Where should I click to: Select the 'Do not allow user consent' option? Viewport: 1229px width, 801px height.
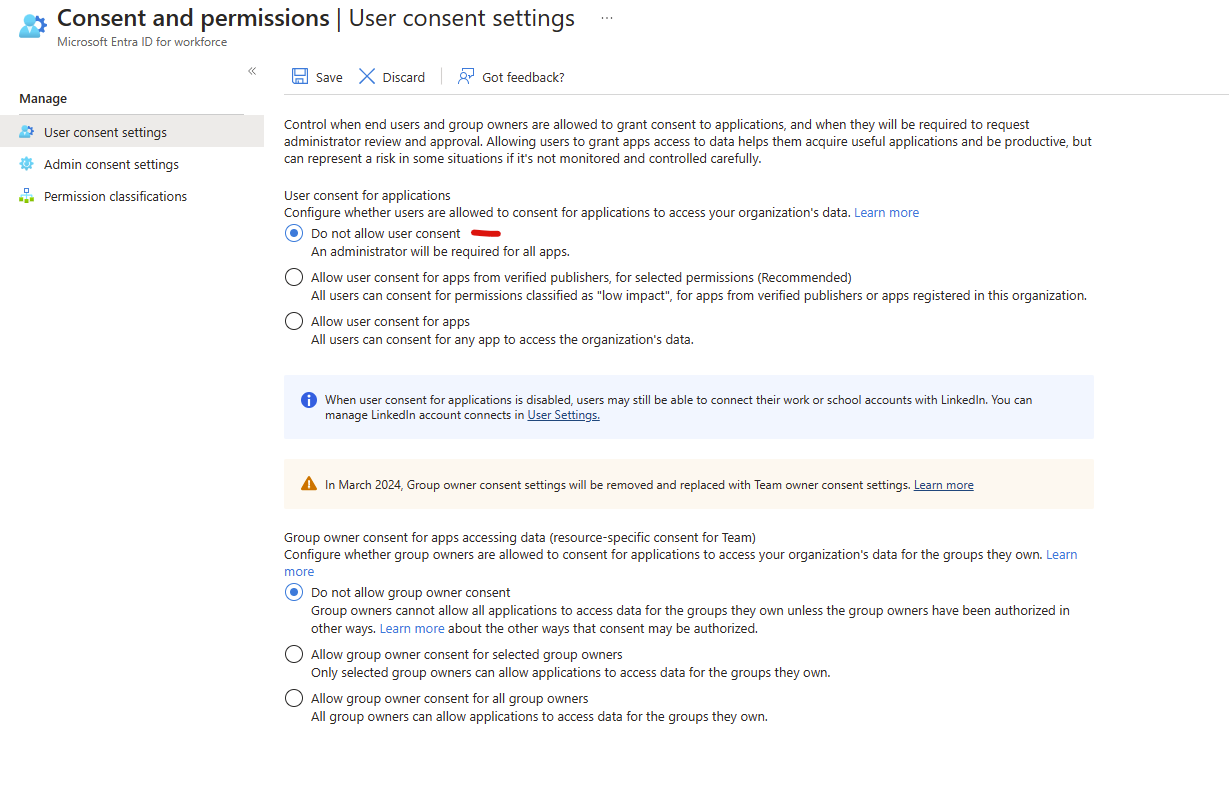293,233
